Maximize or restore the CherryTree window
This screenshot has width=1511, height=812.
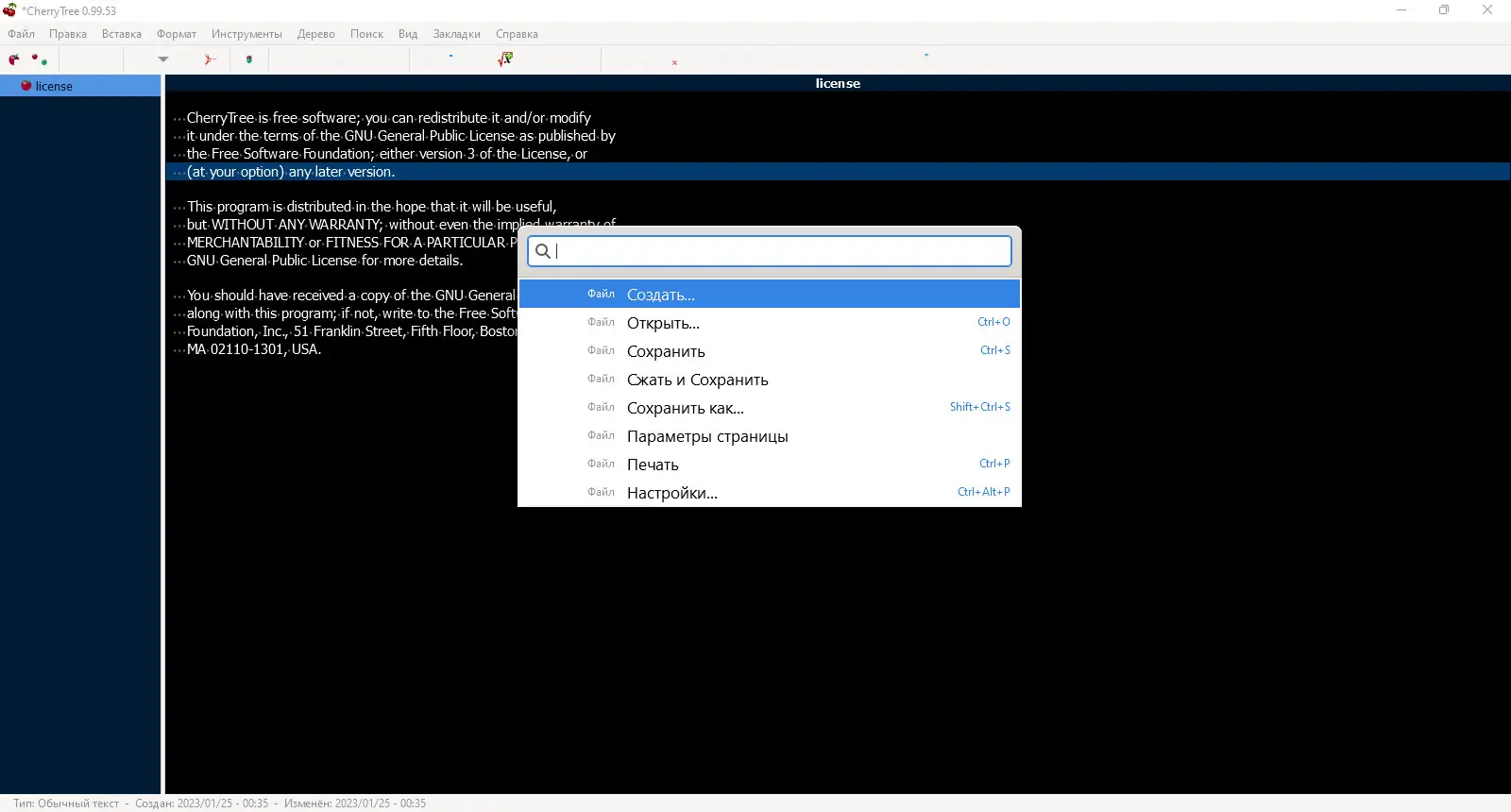1444,10
